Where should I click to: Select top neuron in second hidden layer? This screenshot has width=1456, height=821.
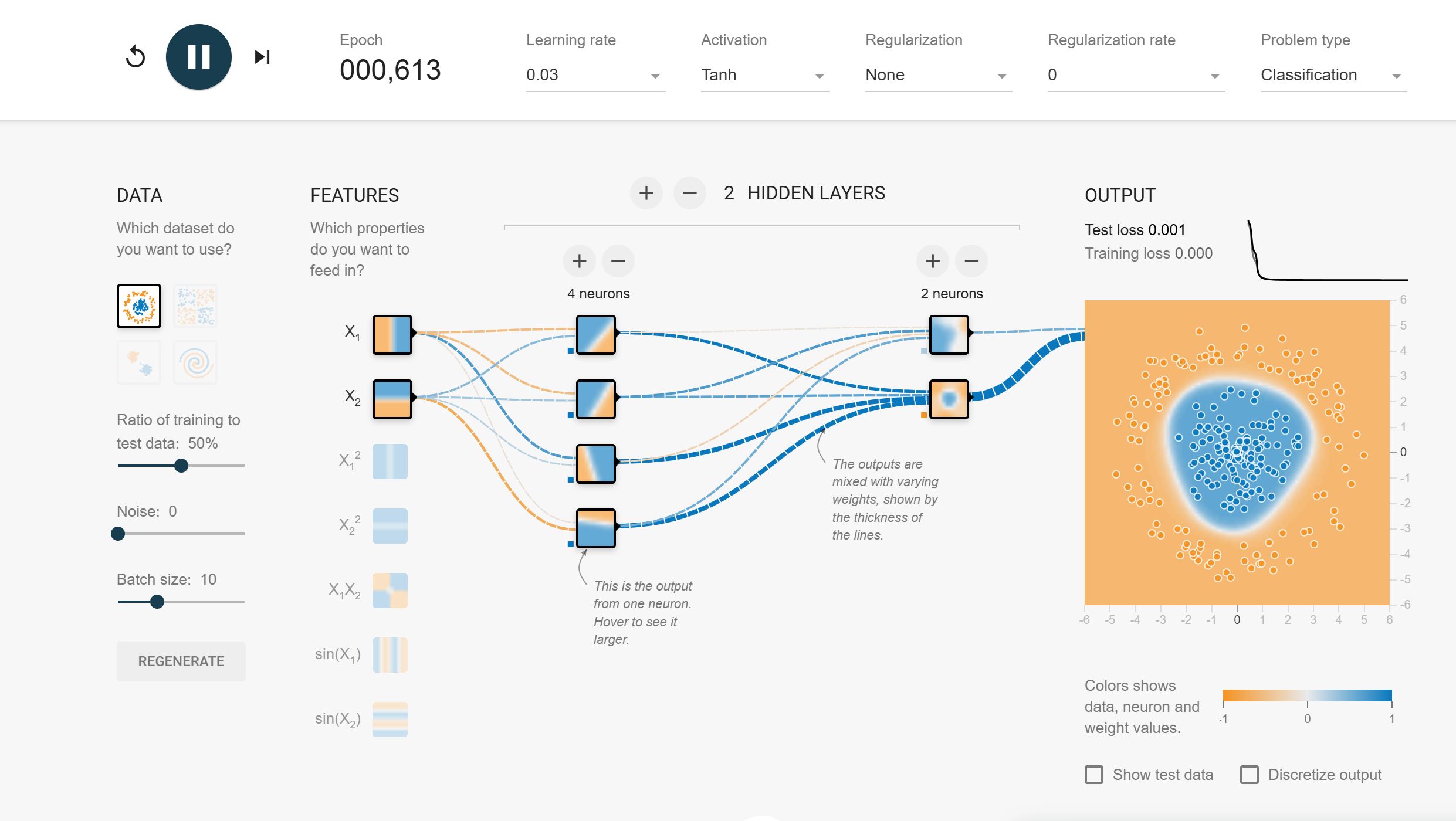click(949, 335)
